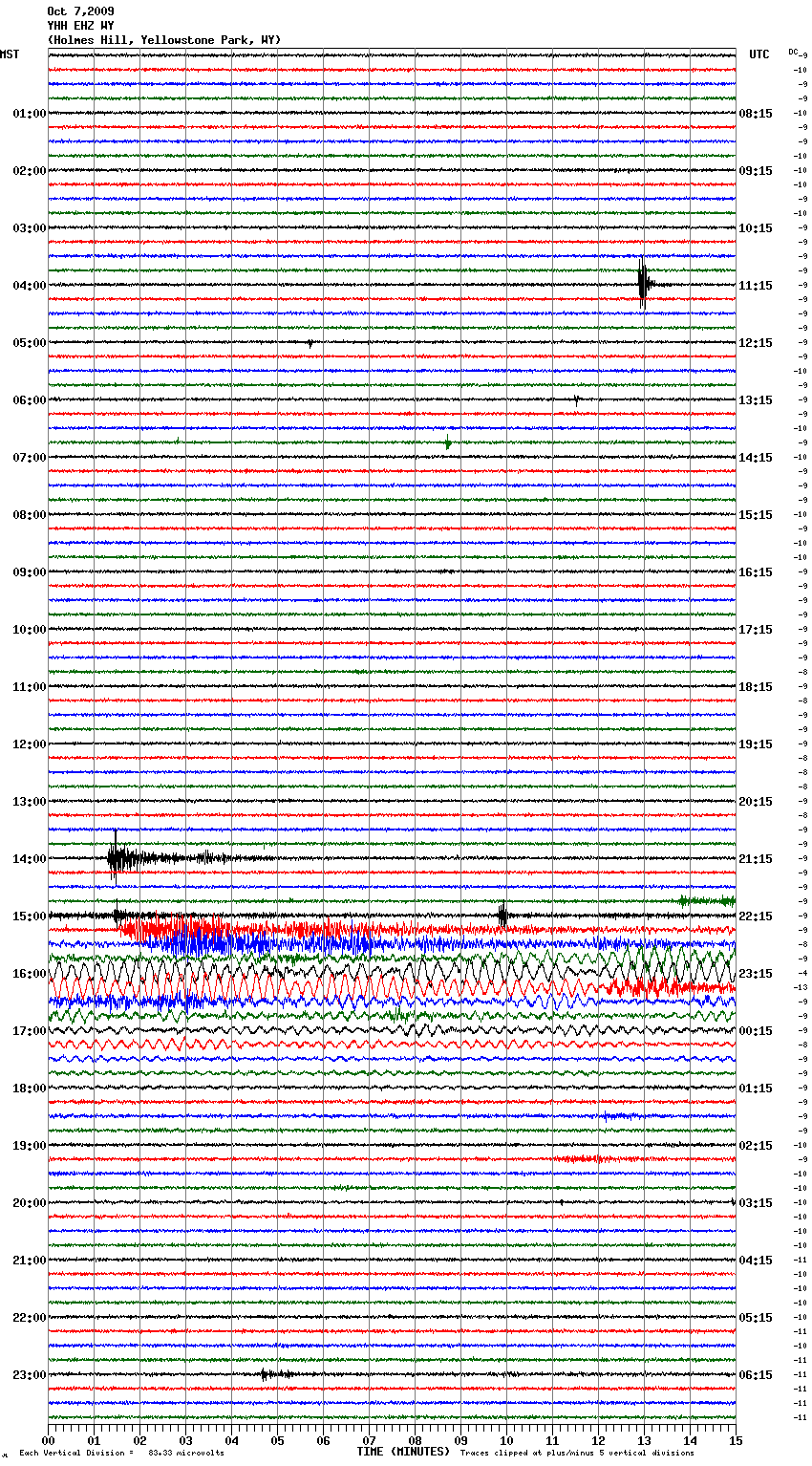Click the '83.33 microvolts' scale value
The width and height of the screenshot is (812, 1466).
coord(186,1453)
